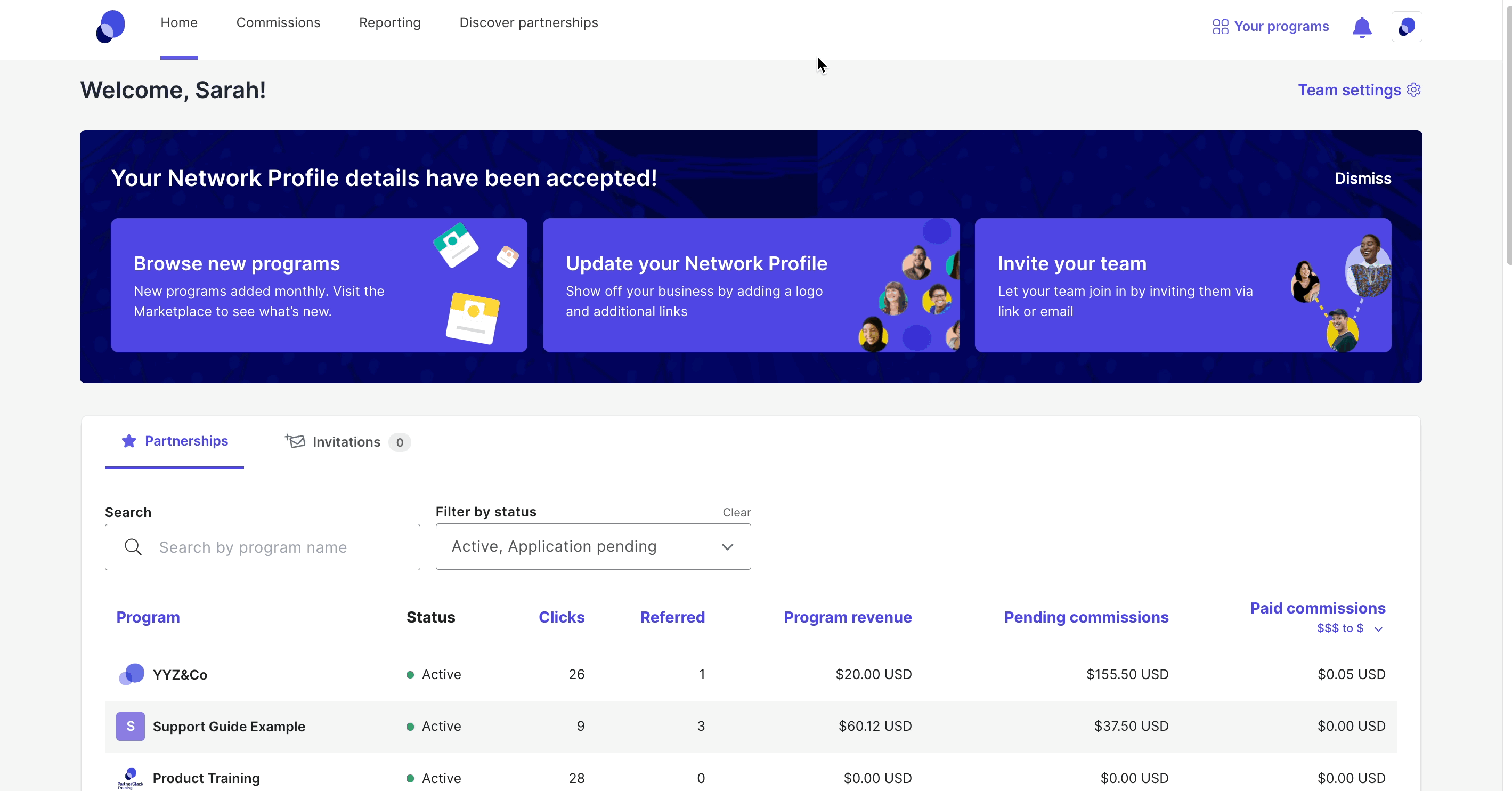Open Discover partnerships
The image size is (1512, 791).
point(529,23)
